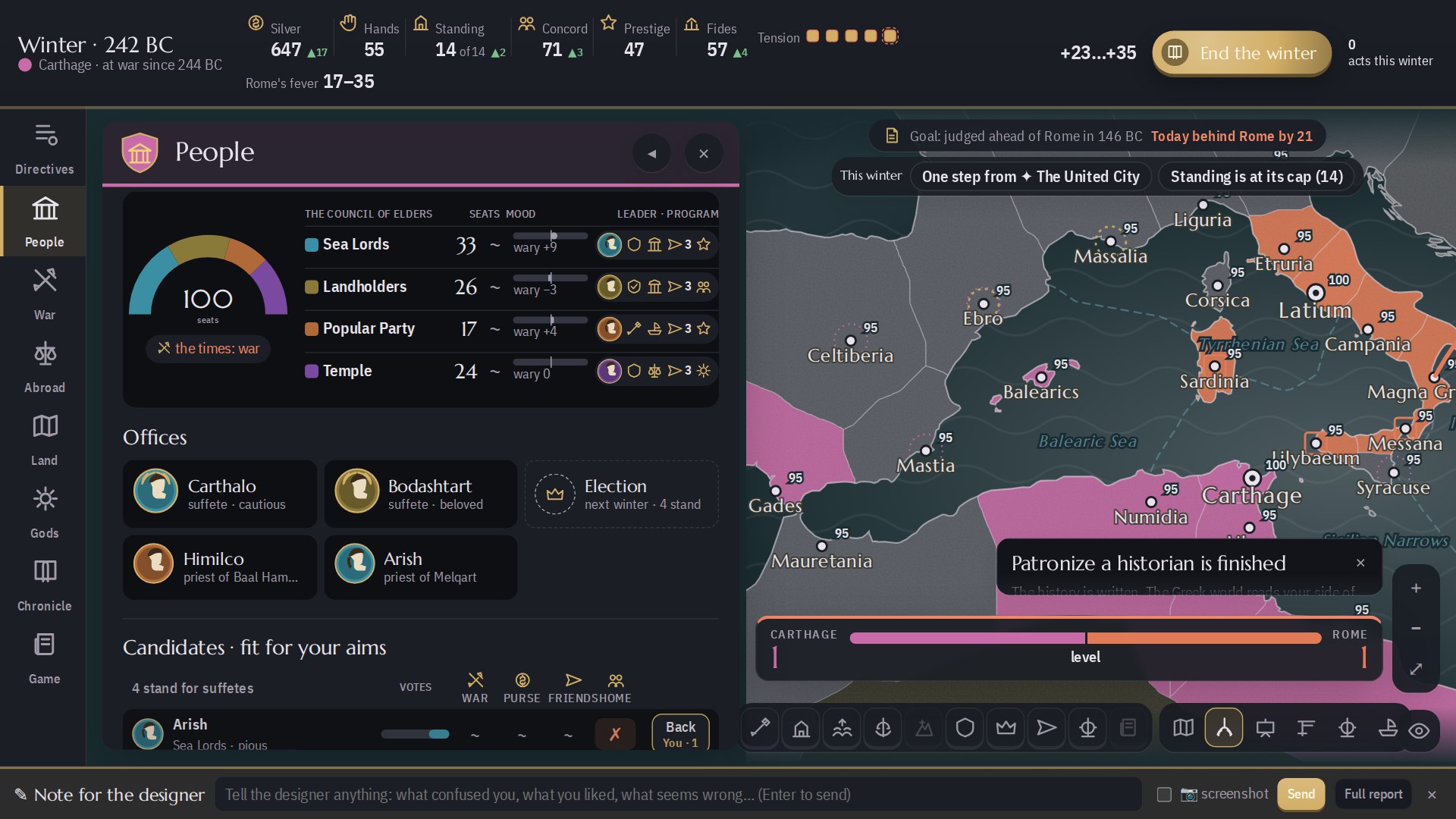Select the house building icon in toolbar
The width and height of the screenshot is (1456, 819).
tap(801, 728)
